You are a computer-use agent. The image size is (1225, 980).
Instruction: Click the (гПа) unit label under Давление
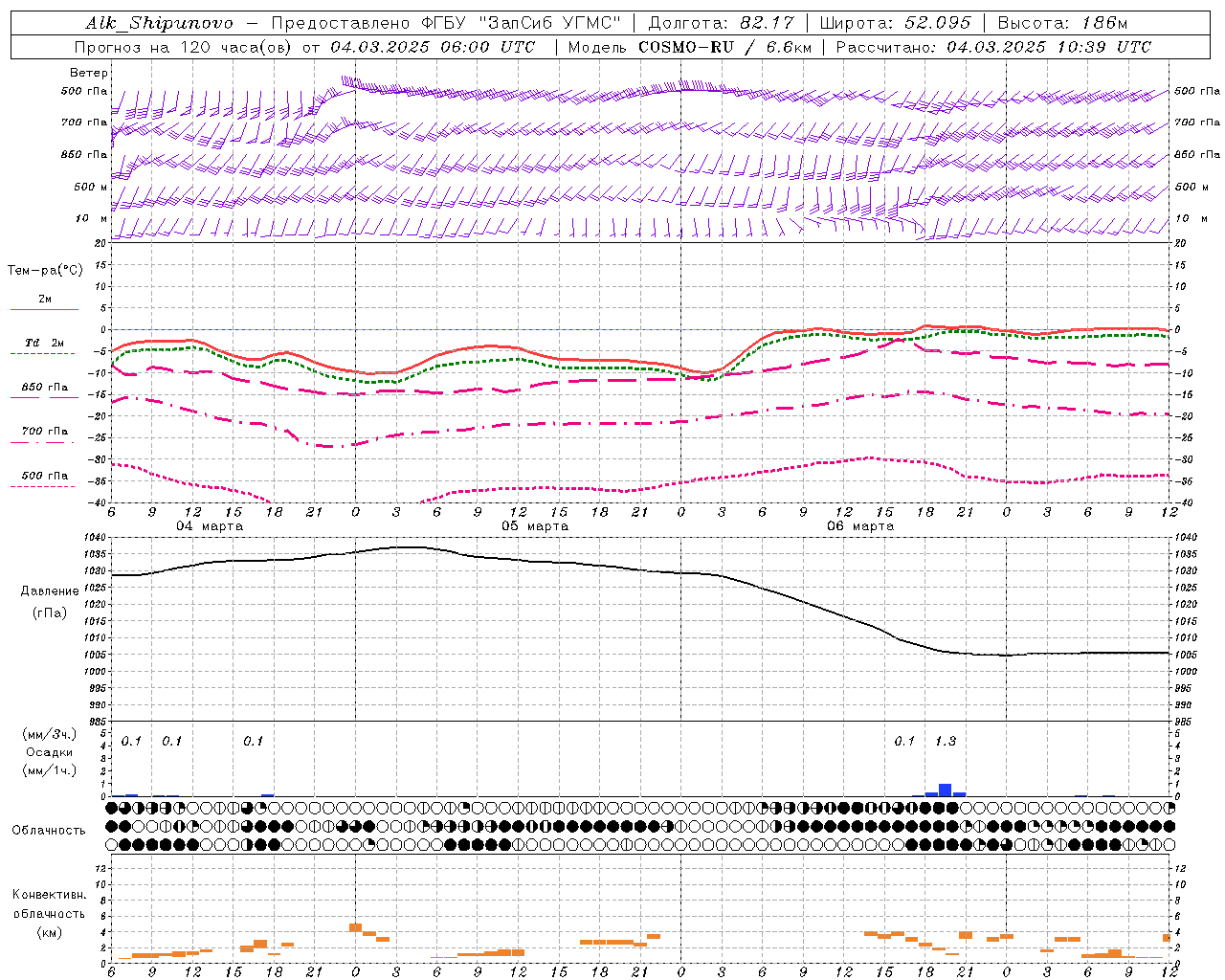coord(50,612)
